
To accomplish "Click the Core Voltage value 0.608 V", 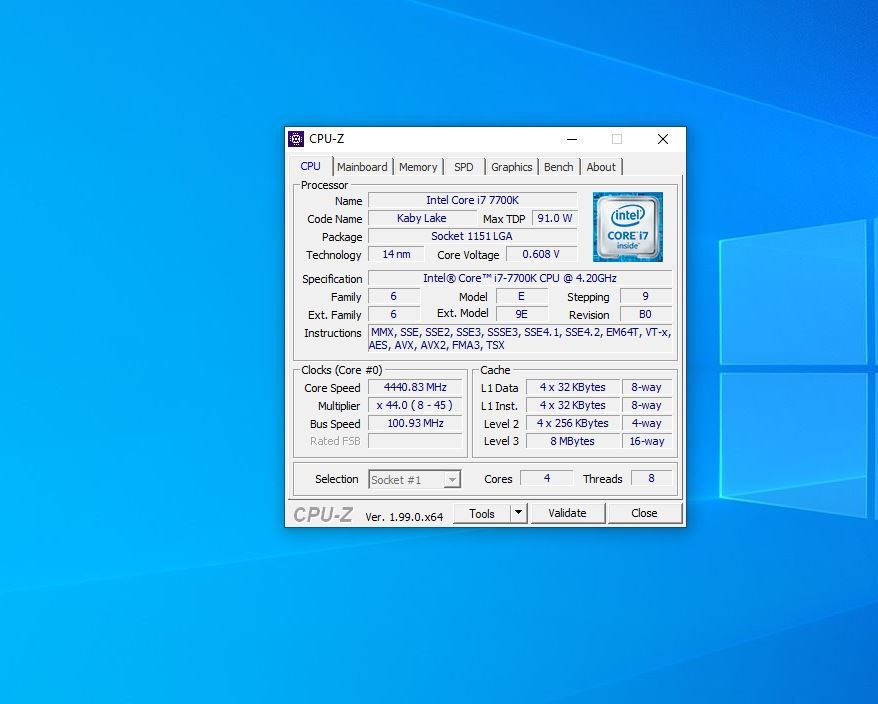I will pos(541,254).
